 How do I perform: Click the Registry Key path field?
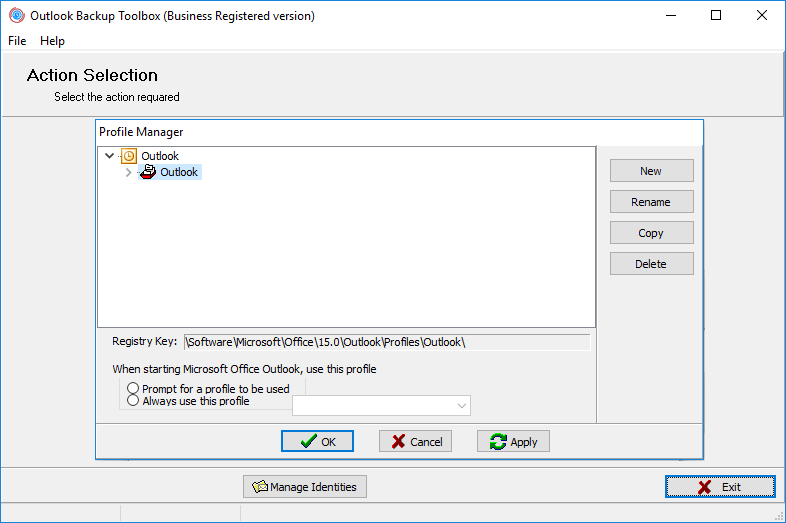click(386, 342)
